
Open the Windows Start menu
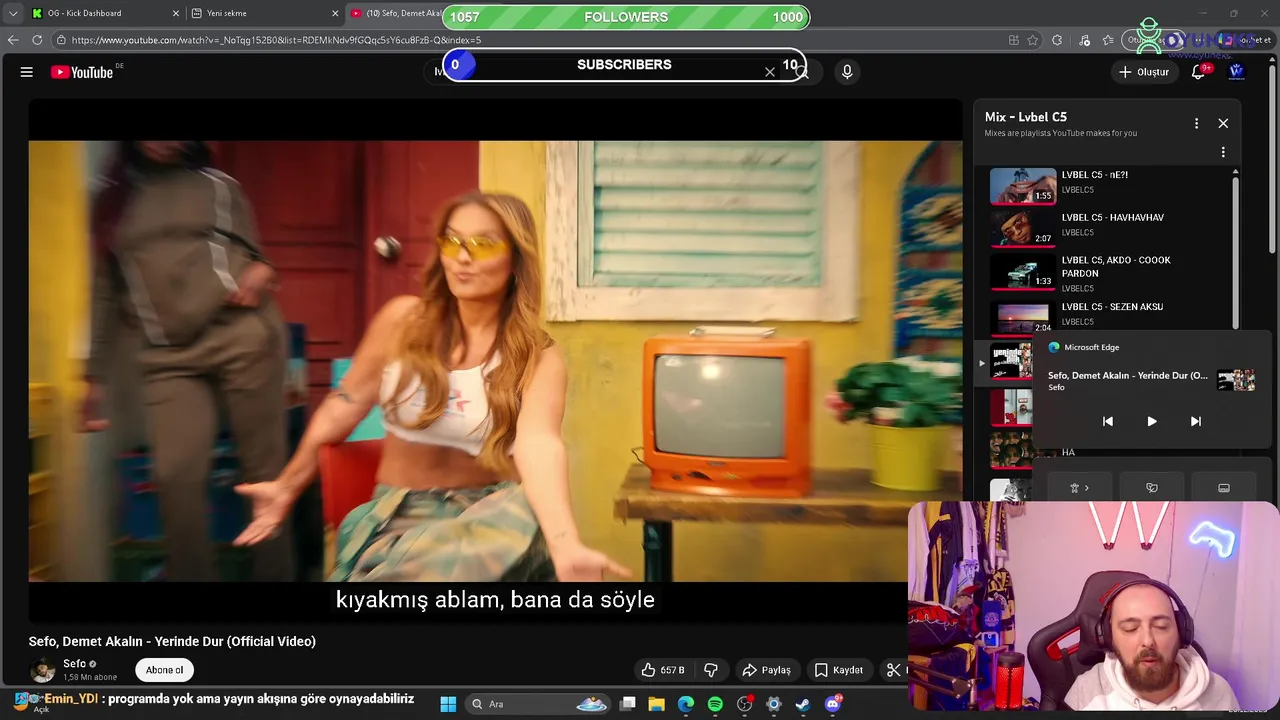pyautogui.click(x=448, y=704)
